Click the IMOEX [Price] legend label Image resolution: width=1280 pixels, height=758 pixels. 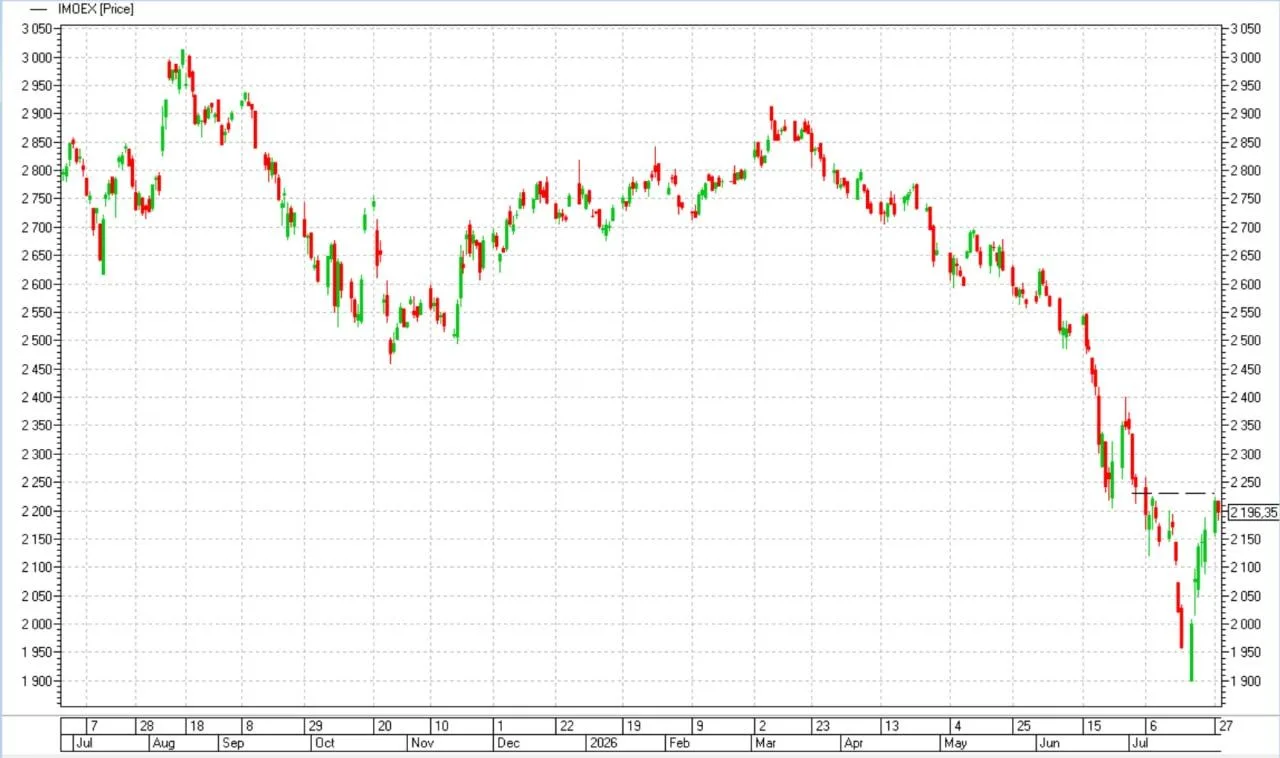96,9
